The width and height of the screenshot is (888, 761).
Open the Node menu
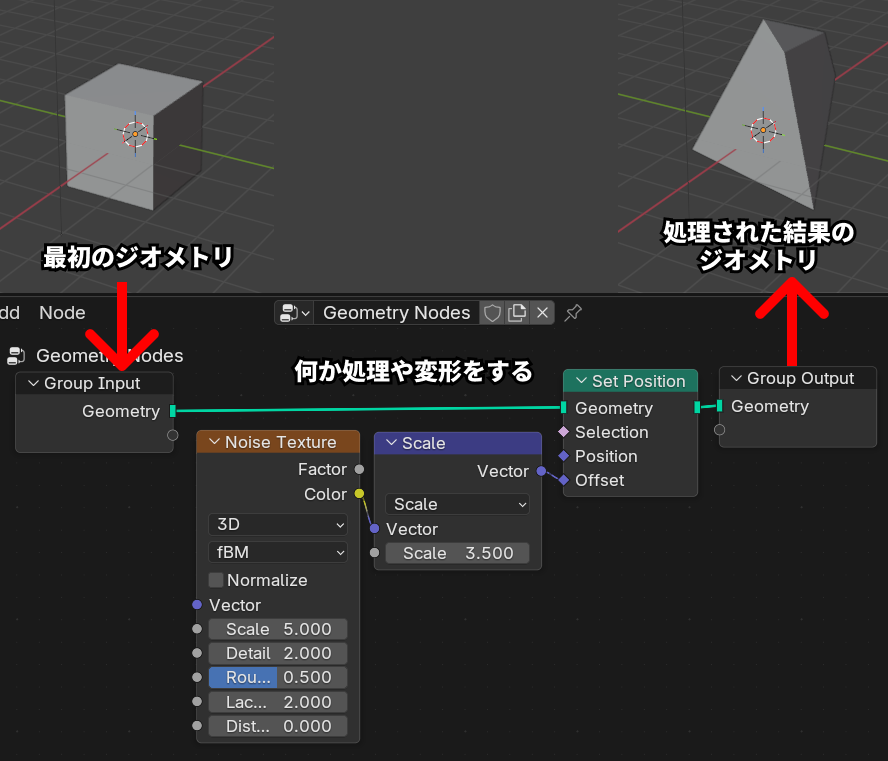(62, 313)
